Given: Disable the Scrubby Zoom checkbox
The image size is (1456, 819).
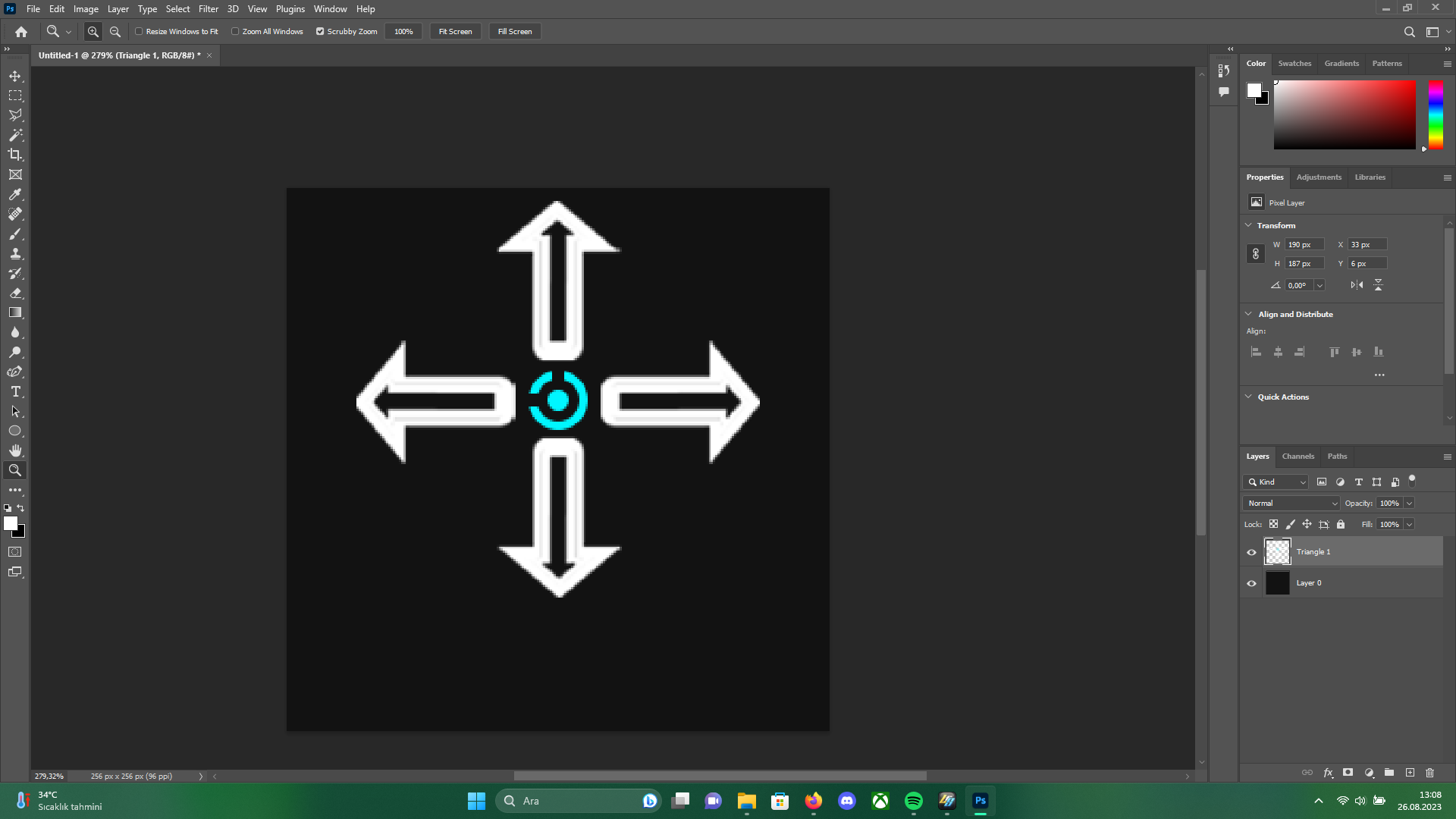Looking at the screenshot, I should (x=320, y=32).
